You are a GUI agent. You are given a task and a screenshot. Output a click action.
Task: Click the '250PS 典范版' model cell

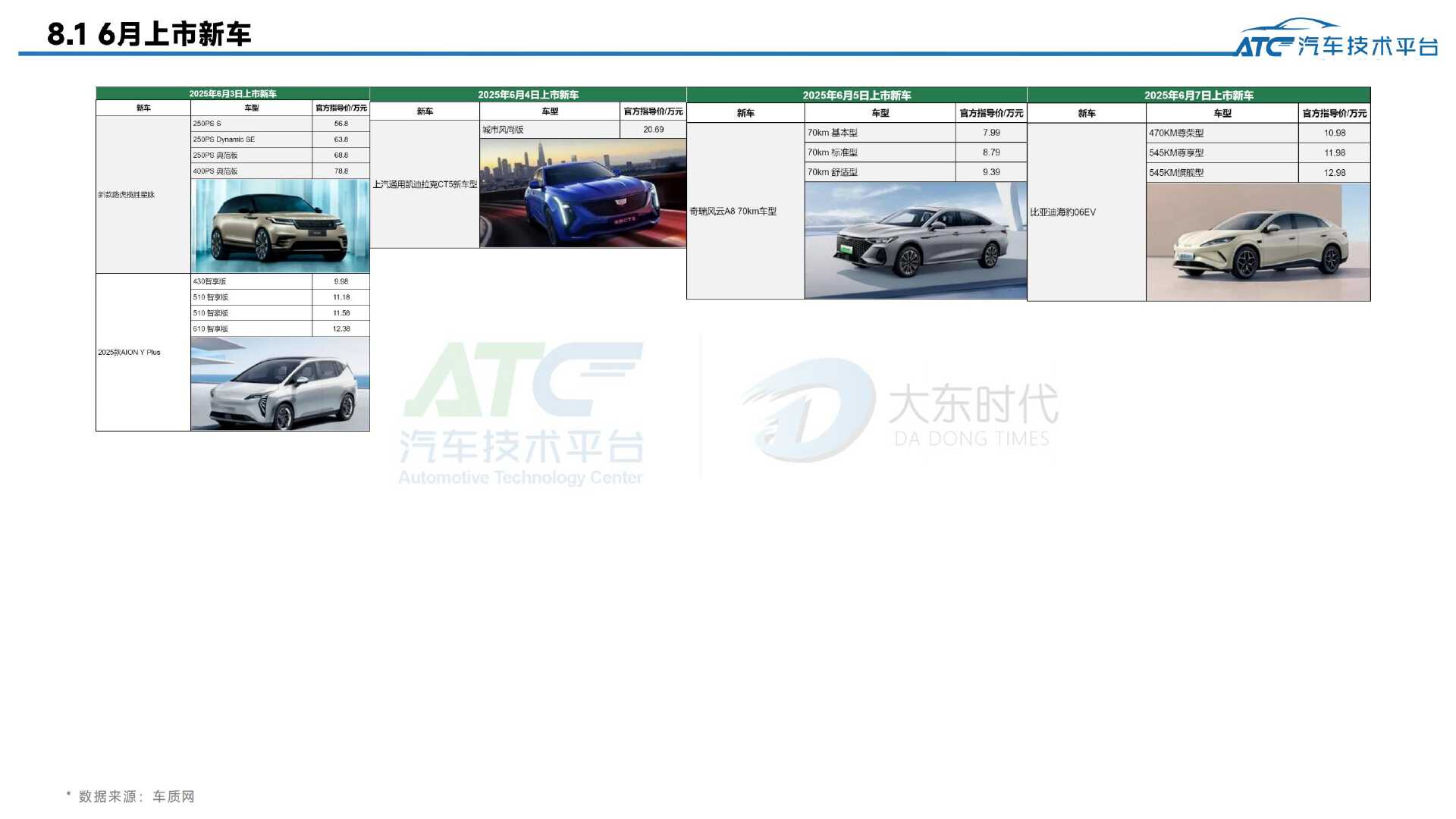pyautogui.click(x=251, y=155)
